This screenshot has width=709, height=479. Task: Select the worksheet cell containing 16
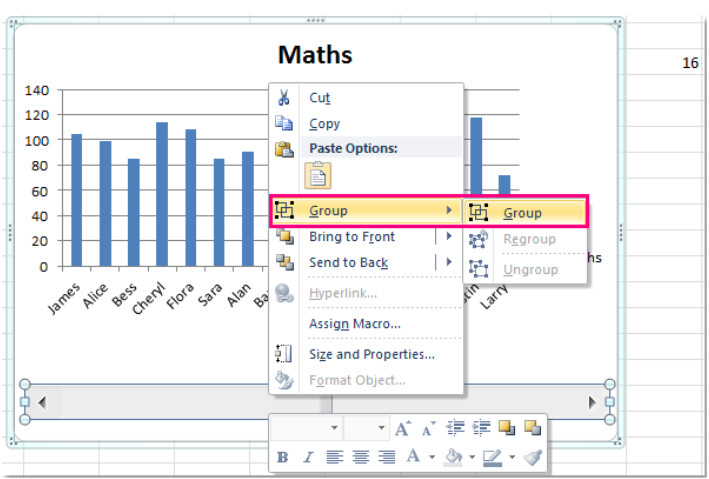coord(667,62)
